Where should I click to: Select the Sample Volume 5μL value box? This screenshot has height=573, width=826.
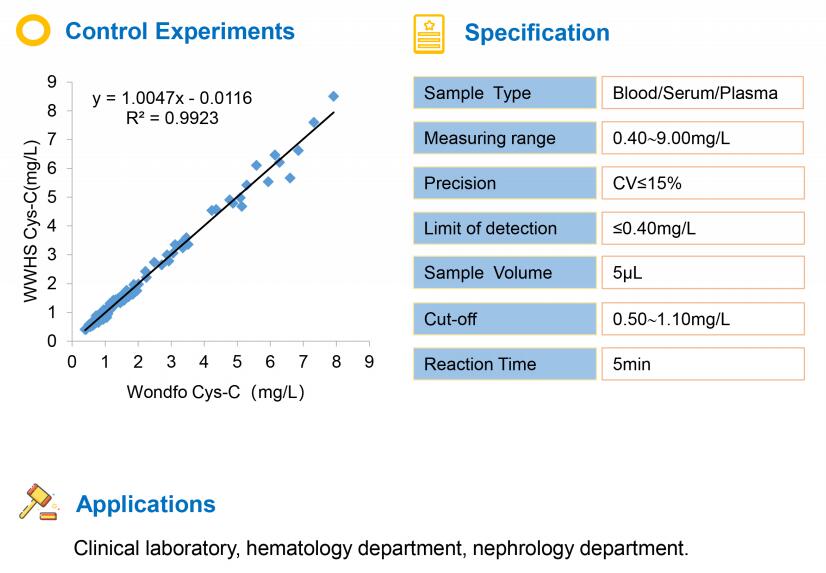click(703, 272)
